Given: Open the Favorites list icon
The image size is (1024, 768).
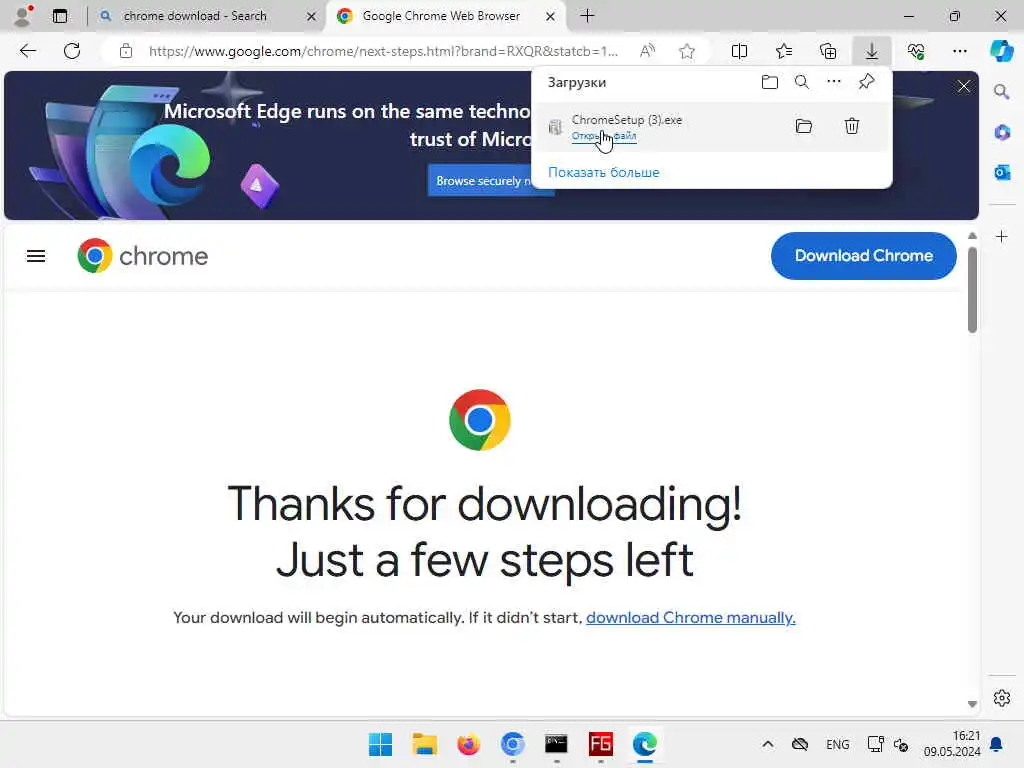Looking at the screenshot, I should (784, 51).
